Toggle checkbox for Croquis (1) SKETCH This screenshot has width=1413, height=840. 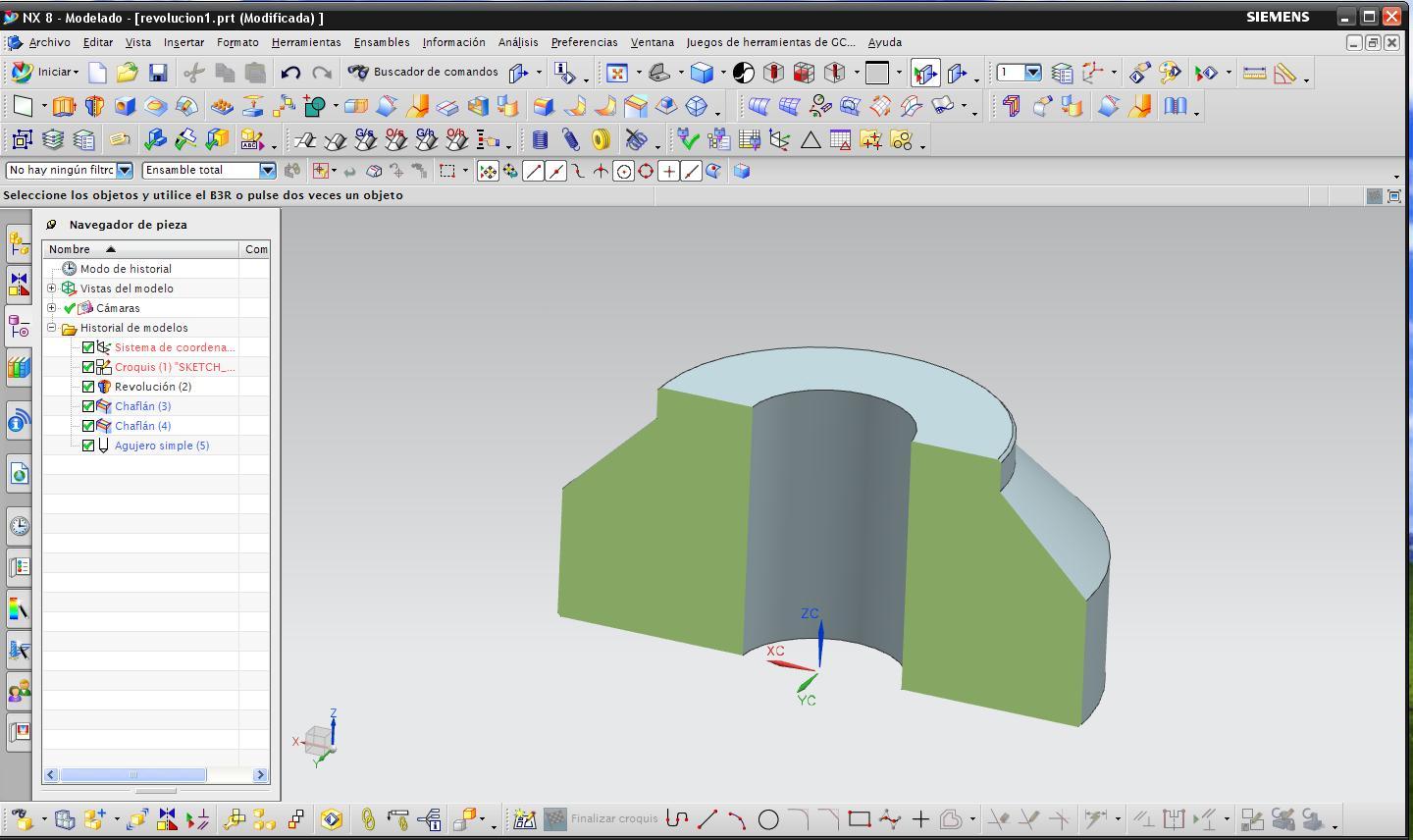tap(88, 367)
